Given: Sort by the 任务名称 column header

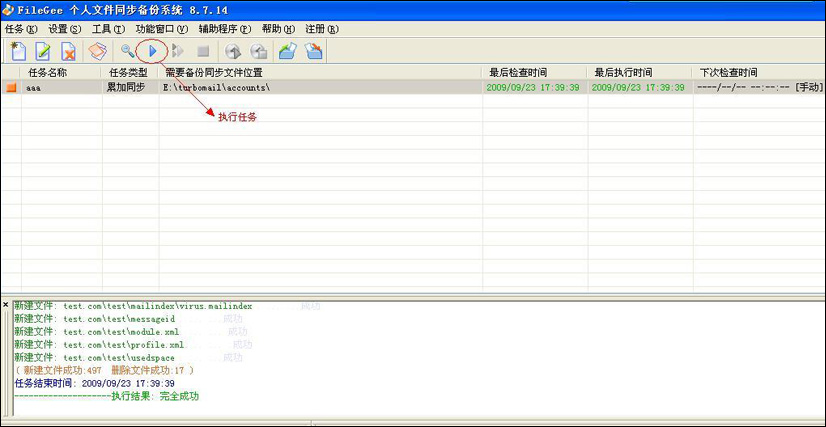Looking at the screenshot, I should click(x=48, y=73).
